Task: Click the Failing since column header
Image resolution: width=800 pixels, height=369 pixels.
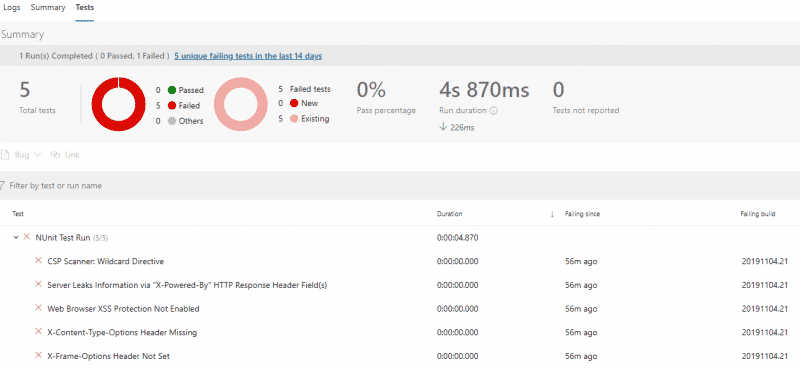Action: (x=582, y=214)
